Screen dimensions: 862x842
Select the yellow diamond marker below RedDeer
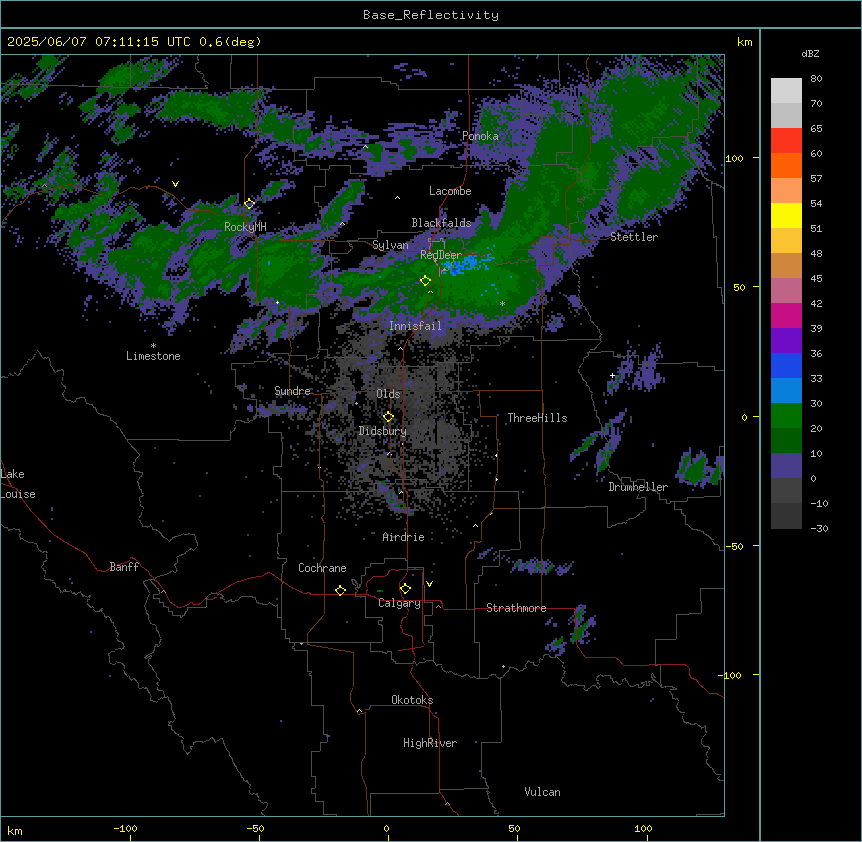(425, 281)
